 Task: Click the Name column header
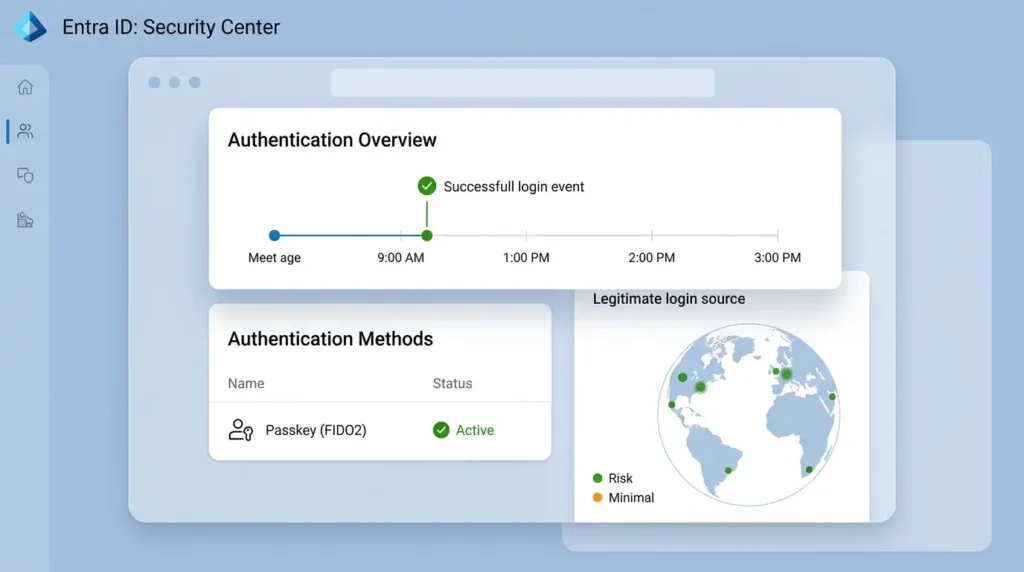tap(246, 383)
